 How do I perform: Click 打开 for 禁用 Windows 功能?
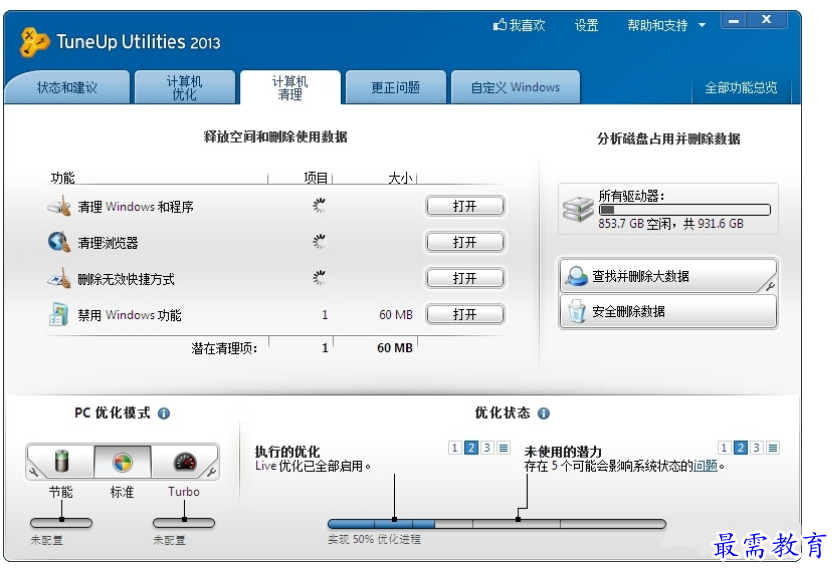[465, 314]
